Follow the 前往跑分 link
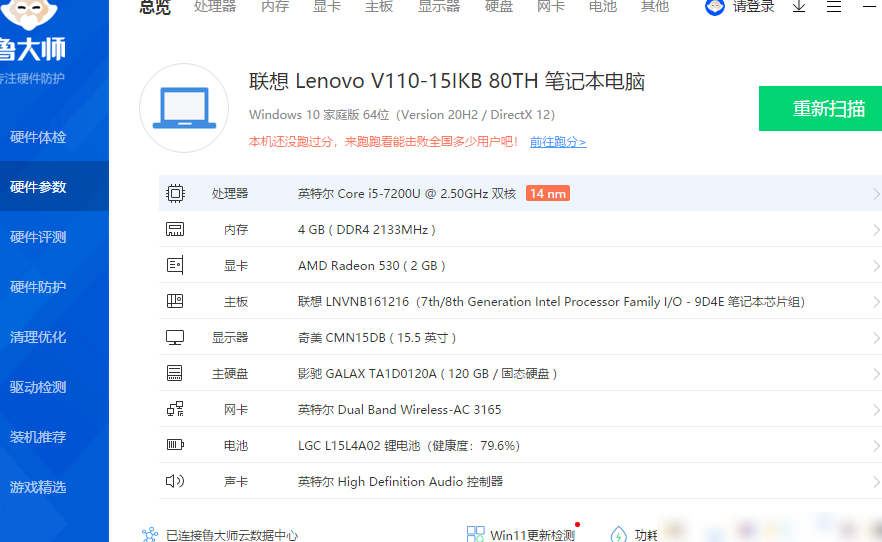Viewport: 882px width, 542px height. coord(558,142)
